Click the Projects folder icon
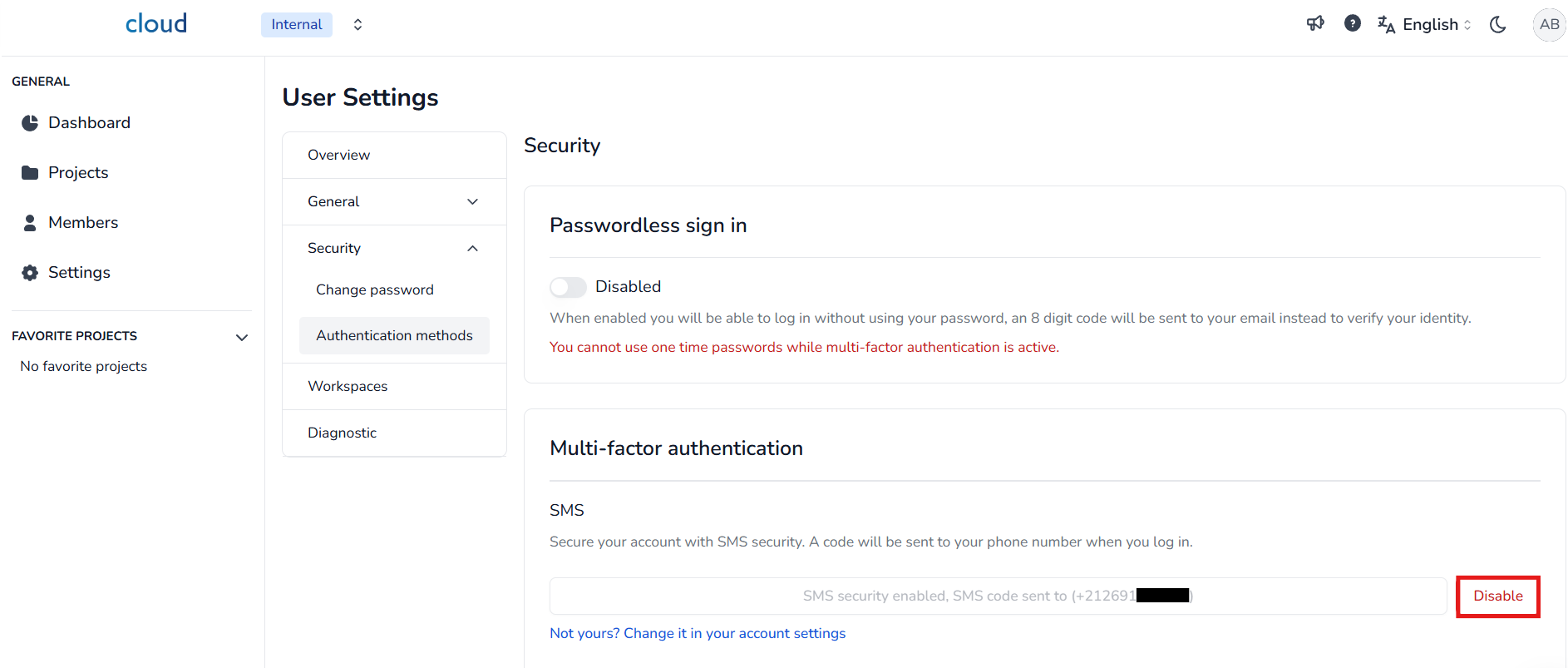The image size is (1568, 668). click(x=30, y=173)
